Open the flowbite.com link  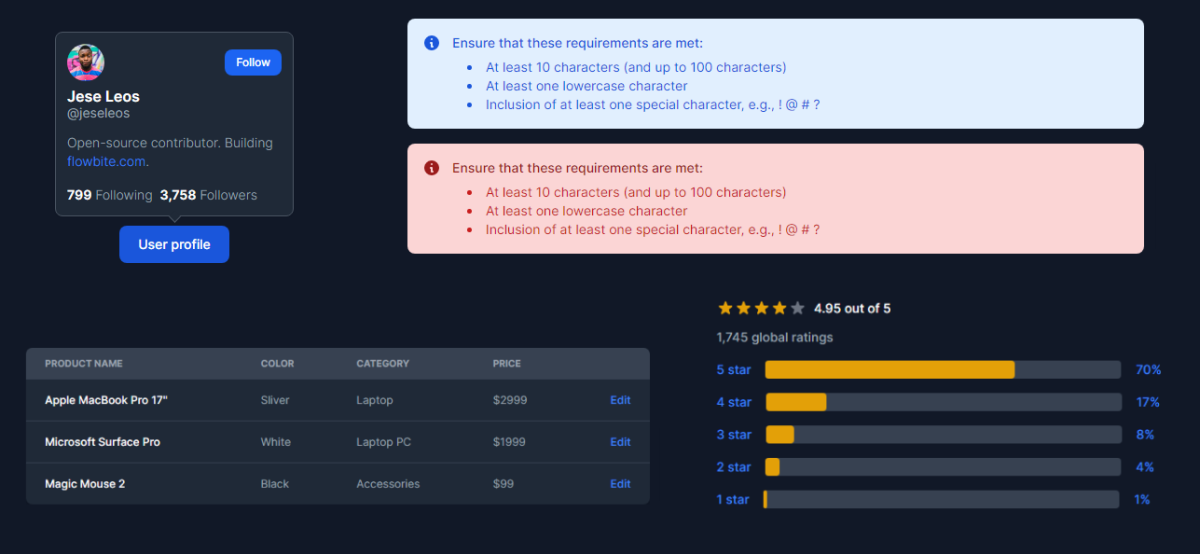point(107,161)
